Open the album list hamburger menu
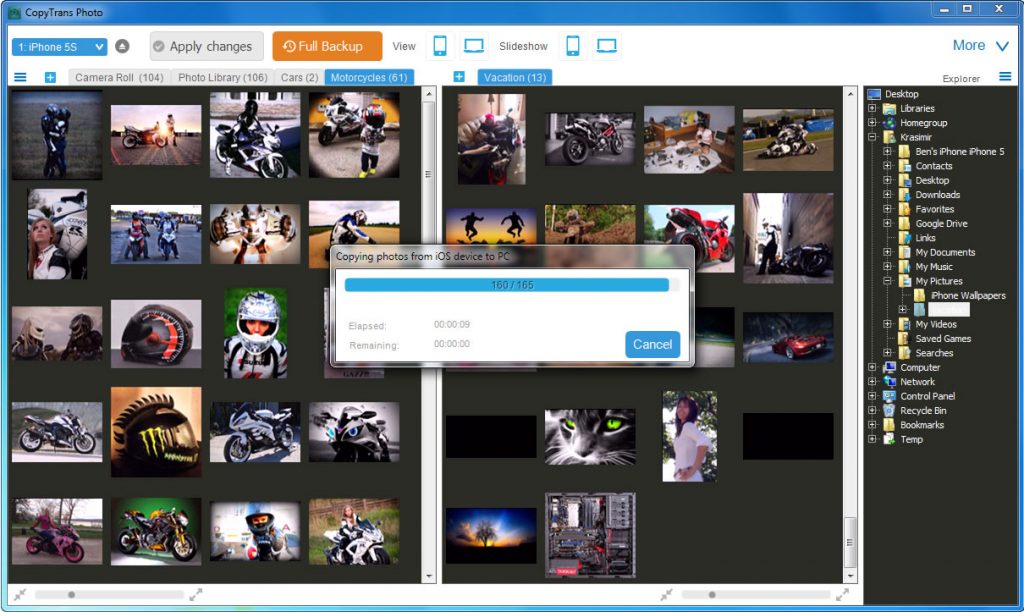Image resolution: width=1024 pixels, height=612 pixels. pyautogui.click(x=19, y=77)
